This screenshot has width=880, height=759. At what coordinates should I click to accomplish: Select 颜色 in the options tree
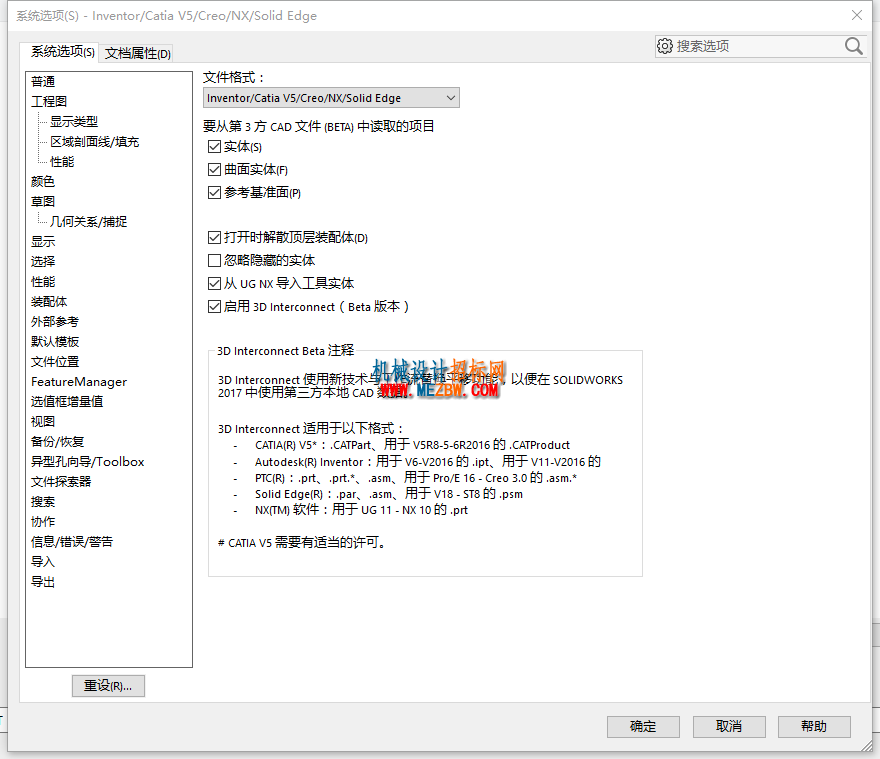click(43, 181)
